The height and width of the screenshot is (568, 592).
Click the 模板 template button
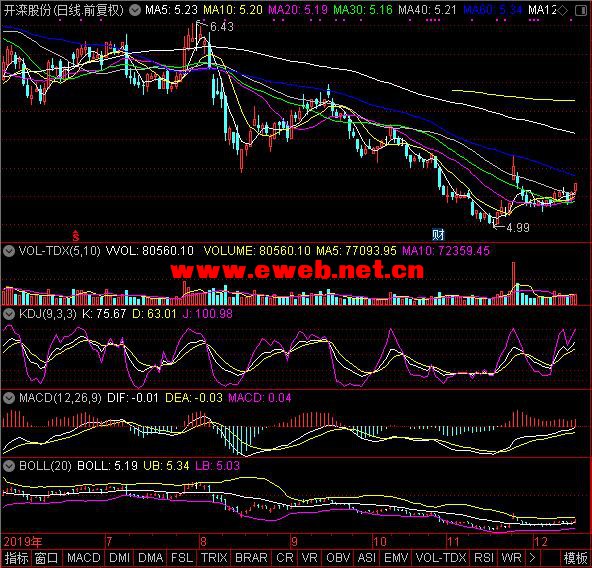(x=575, y=558)
